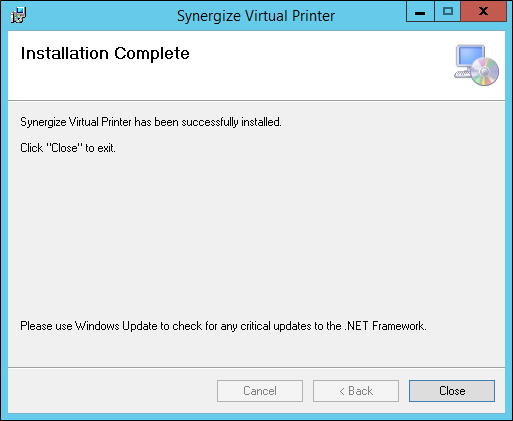This screenshot has height=421, width=513.
Task: Click the CD disc in setup graphic
Action: pos(485,72)
